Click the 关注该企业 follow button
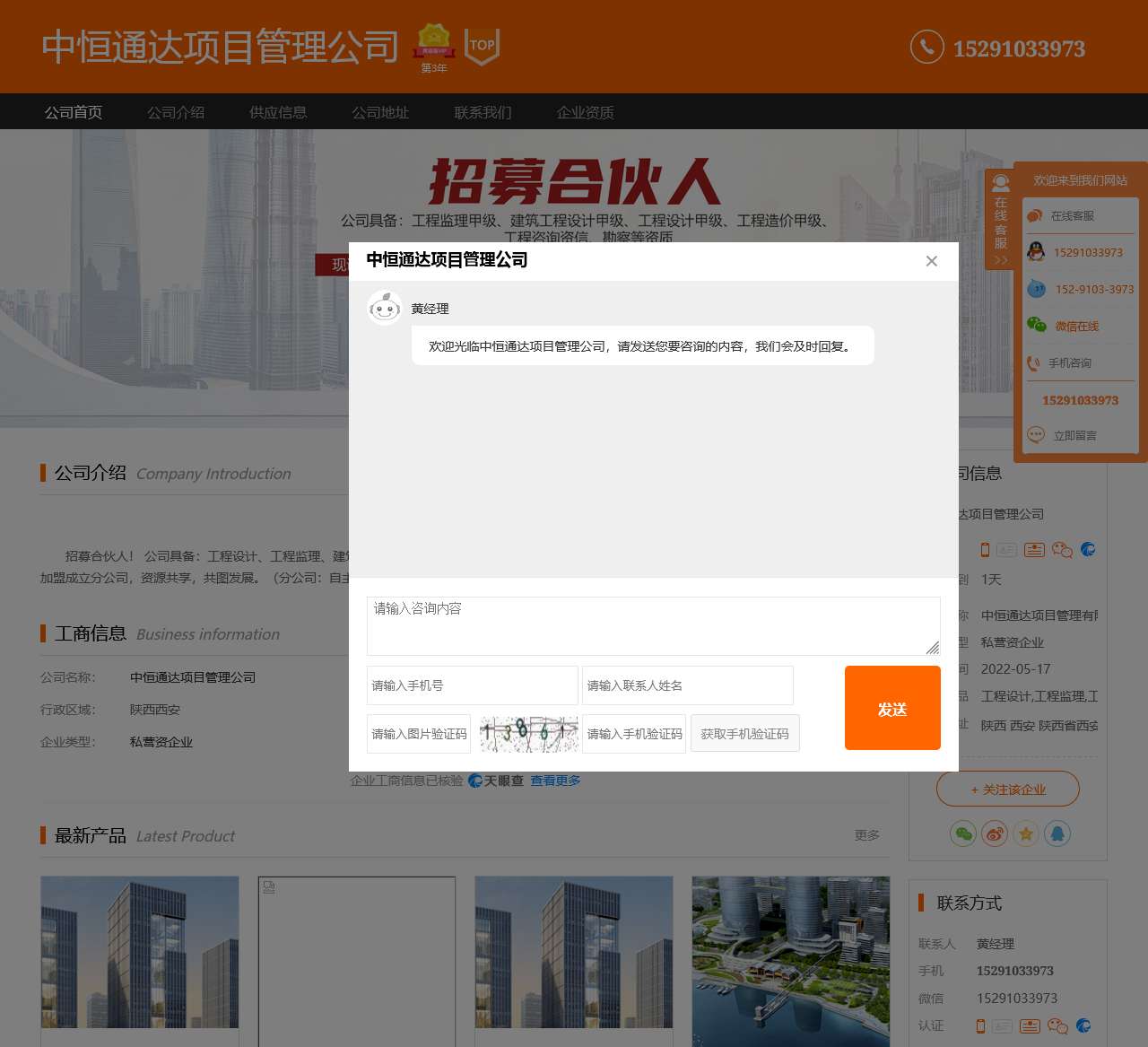 [1007, 790]
